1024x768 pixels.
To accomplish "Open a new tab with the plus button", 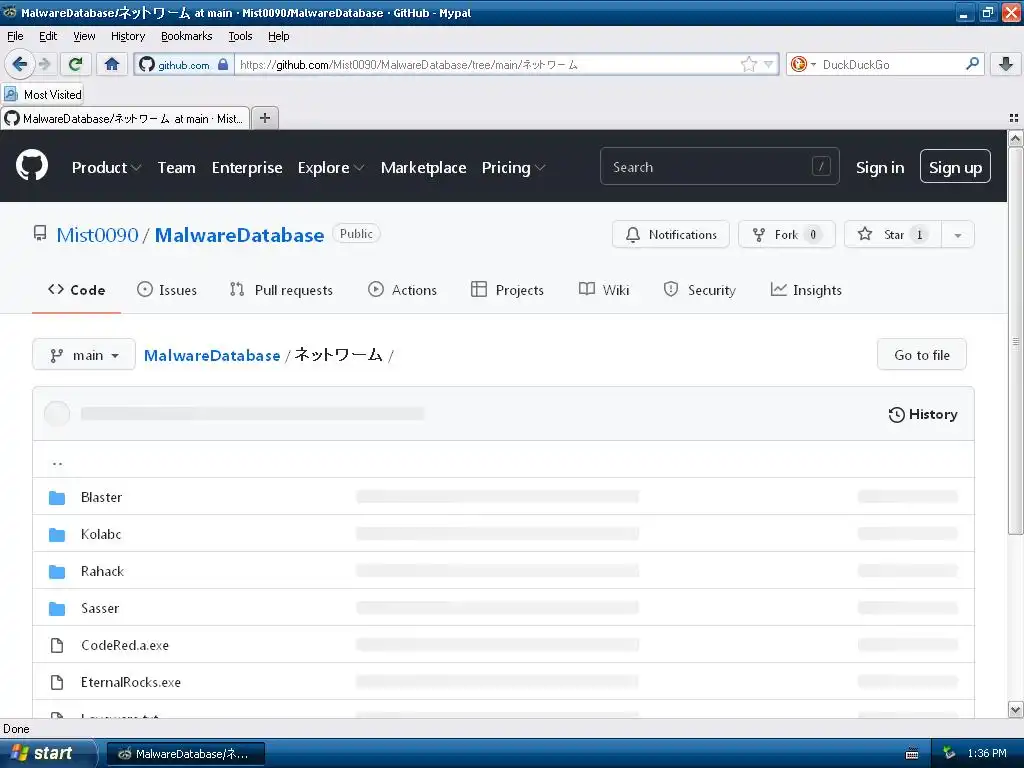I will click(264, 118).
